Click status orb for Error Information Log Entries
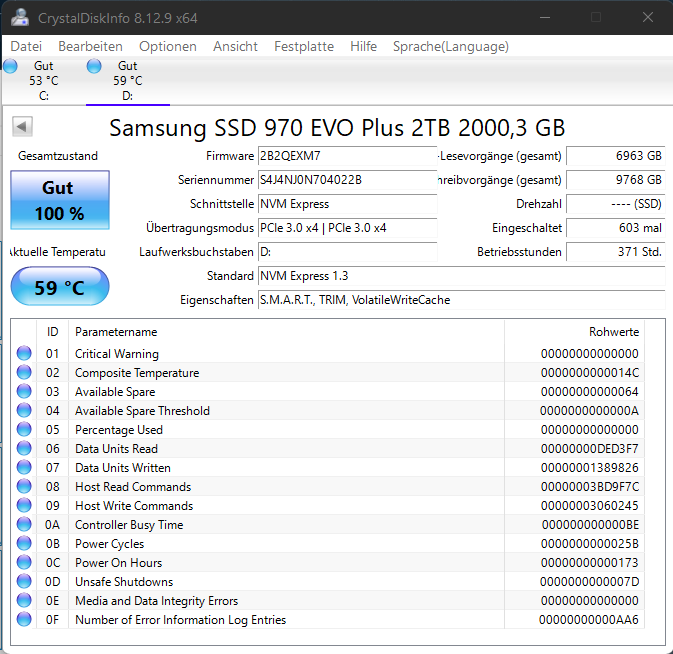This screenshot has height=654, width=673. tap(24, 619)
